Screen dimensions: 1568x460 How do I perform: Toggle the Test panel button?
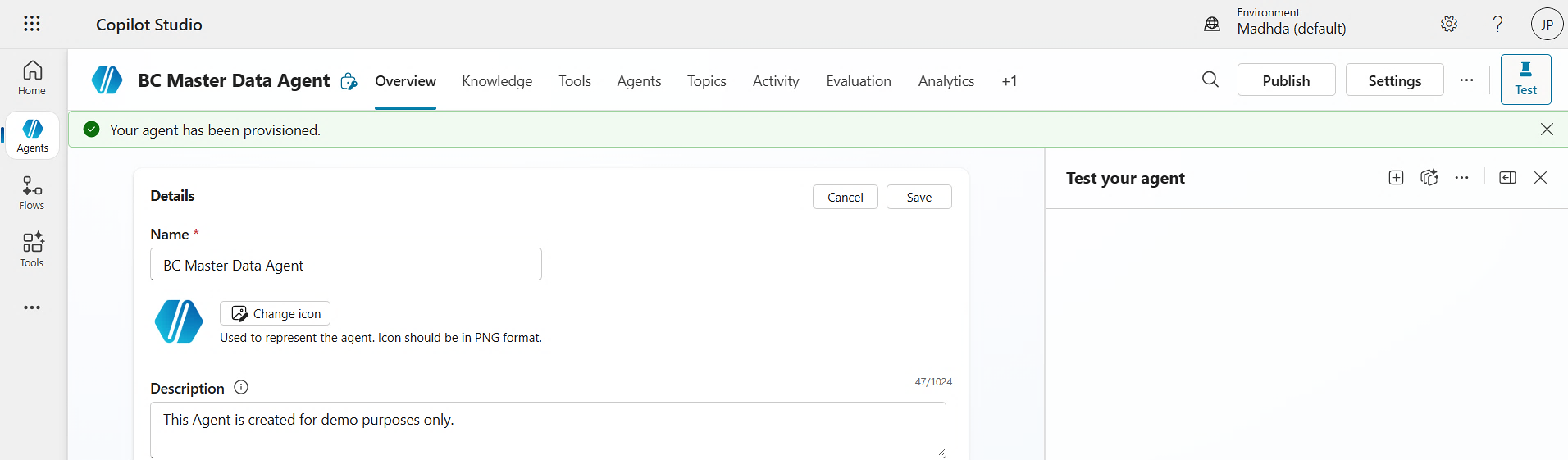point(1525,80)
